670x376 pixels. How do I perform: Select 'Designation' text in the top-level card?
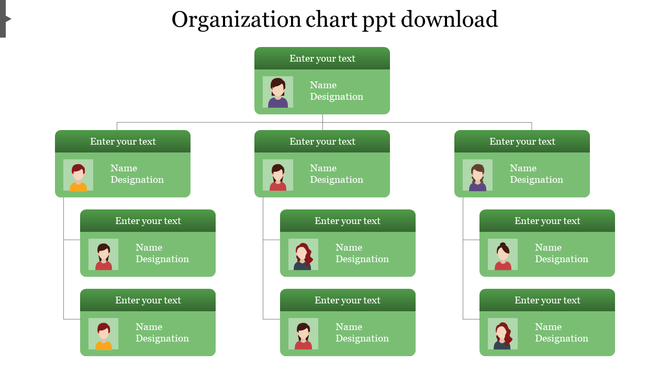(337, 97)
